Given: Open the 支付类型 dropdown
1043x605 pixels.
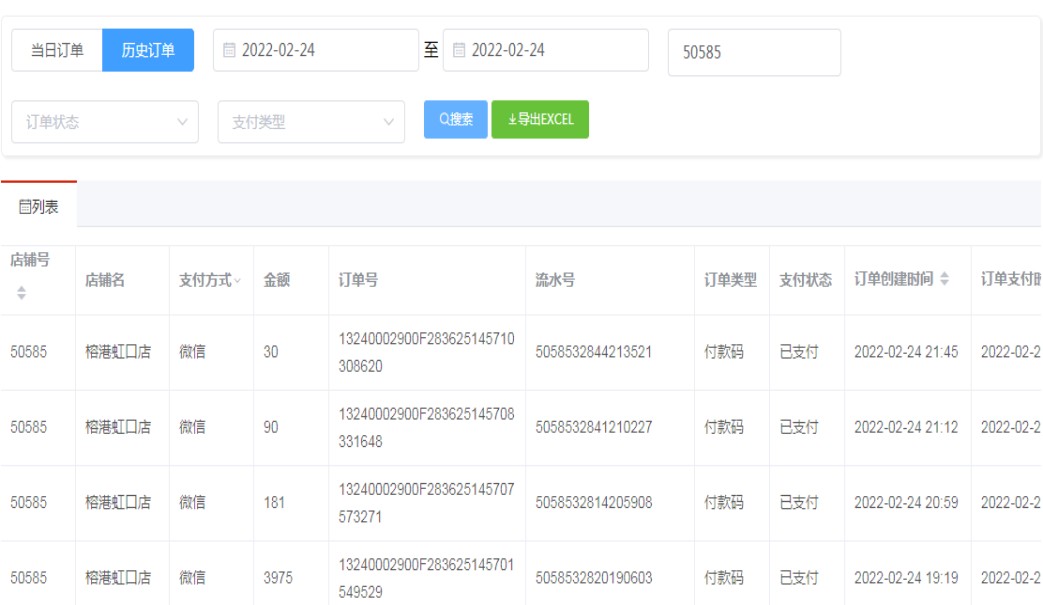Looking at the screenshot, I should pos(311,123).
